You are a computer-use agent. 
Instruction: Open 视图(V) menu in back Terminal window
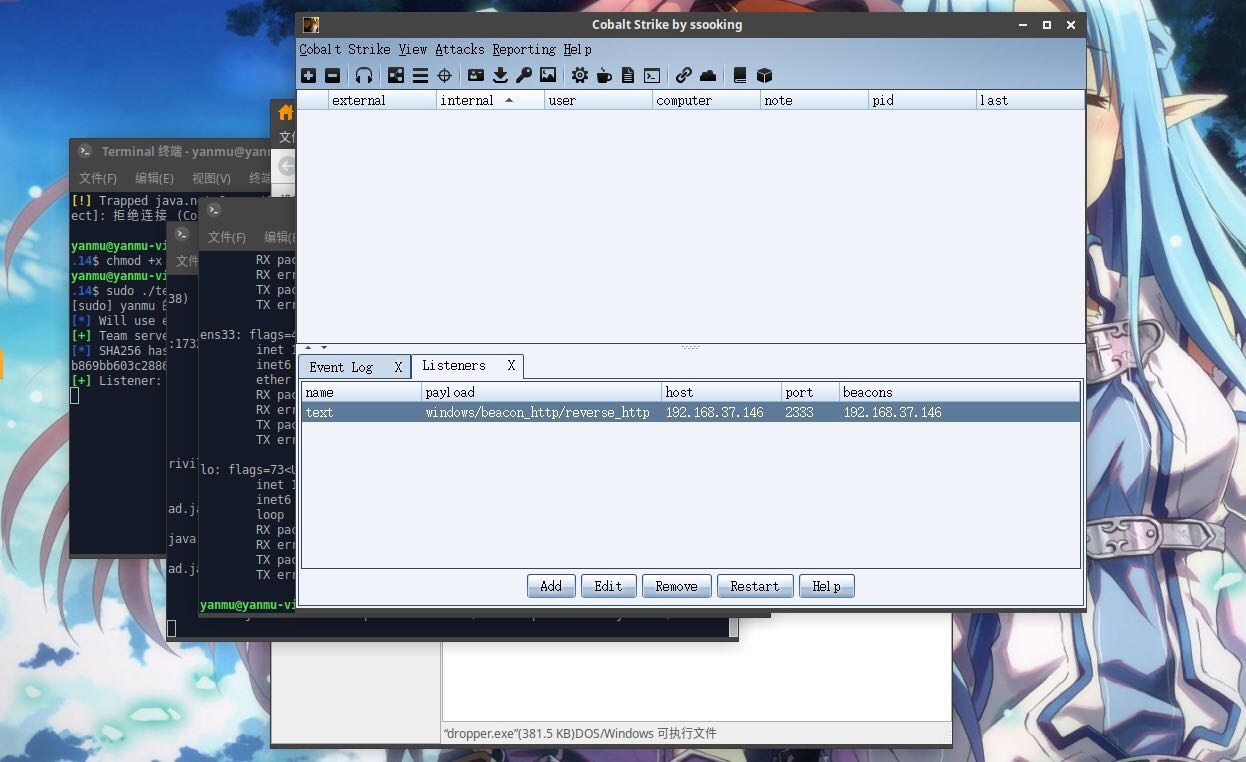[211, 178]
